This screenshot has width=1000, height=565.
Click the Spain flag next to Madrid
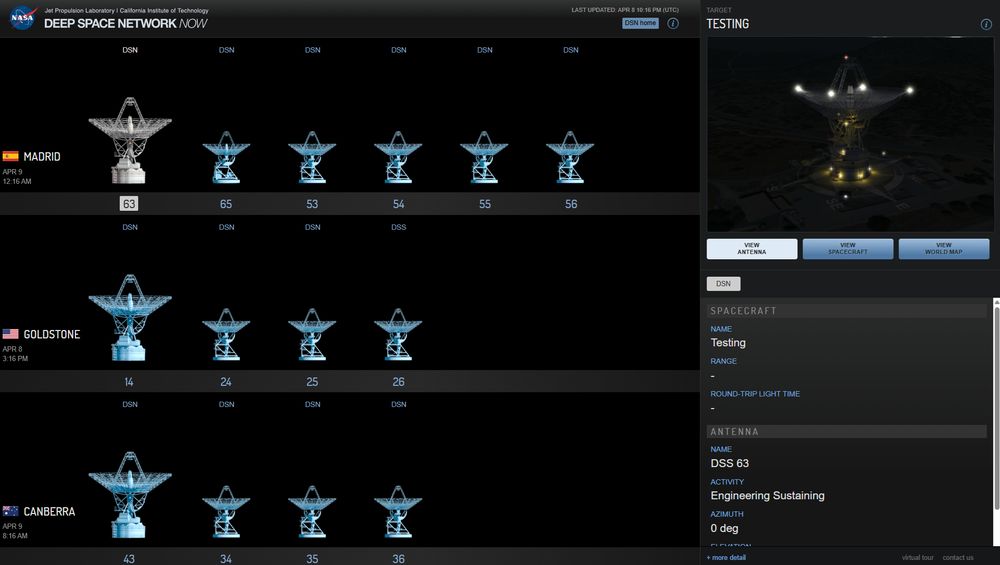coord(10,156)
